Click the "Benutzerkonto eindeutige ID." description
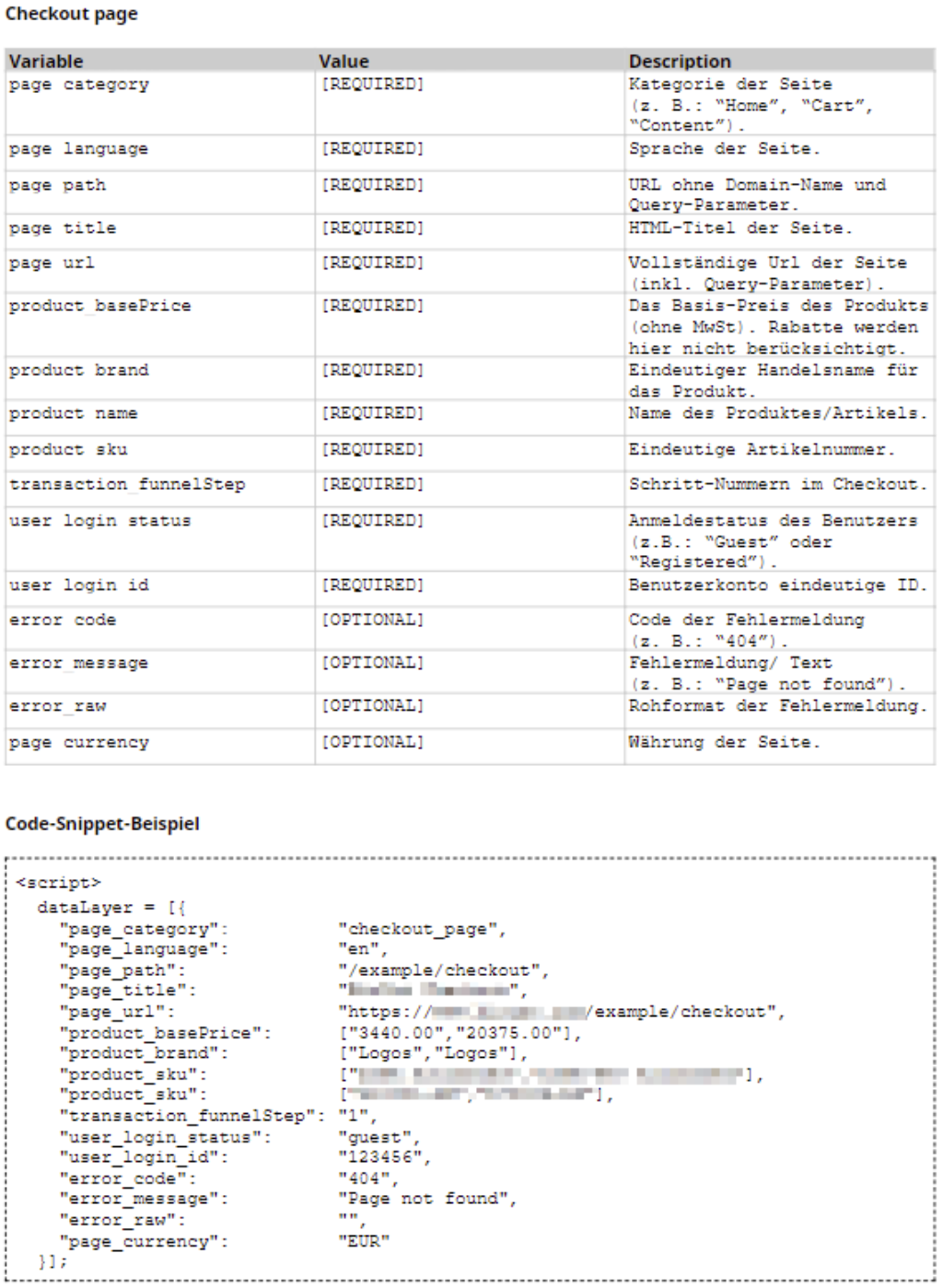Viewport: 943px width, 1288px height. [x=777, y=586]
